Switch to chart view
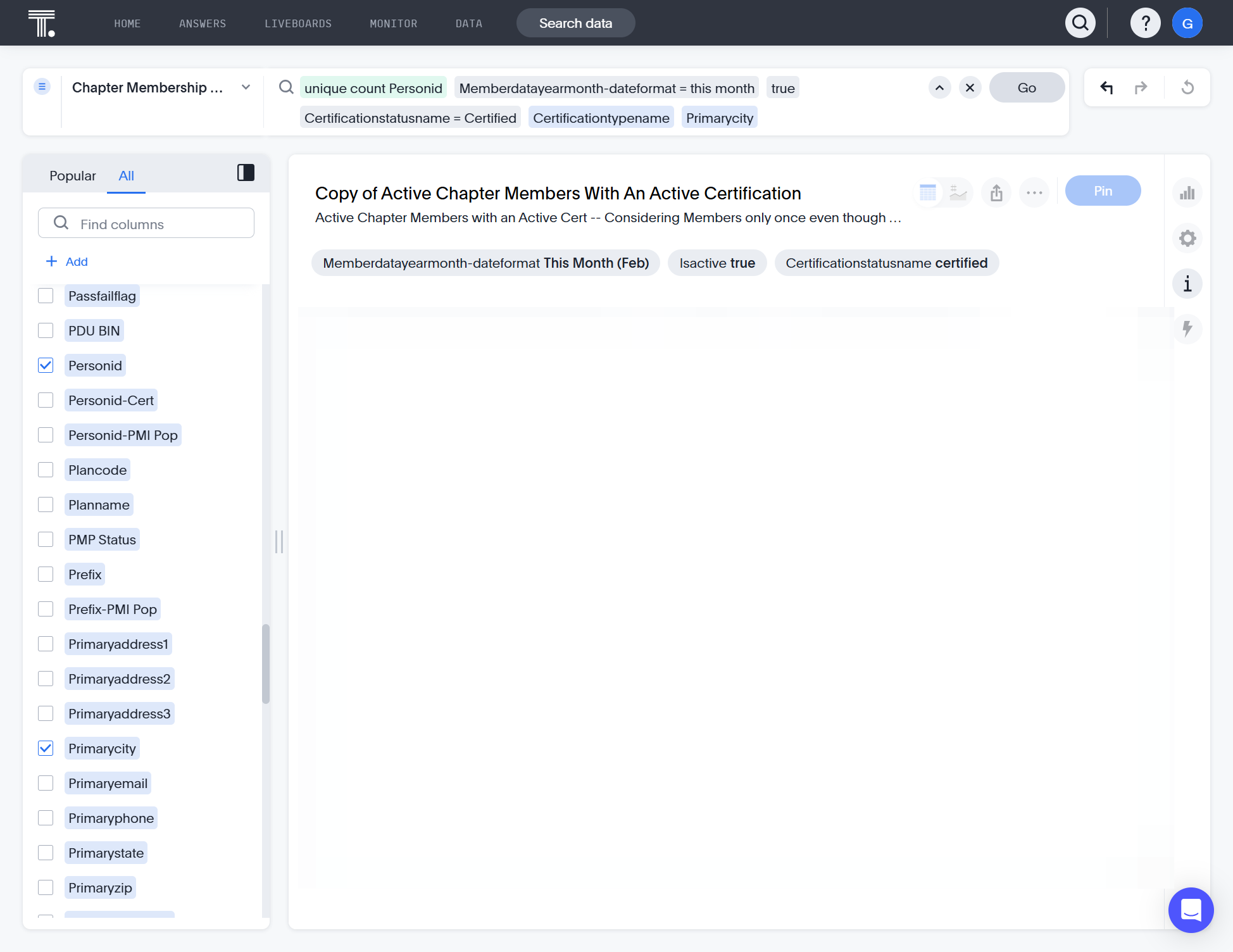Viewport: 1233px width, 952px height. point(958,192)
